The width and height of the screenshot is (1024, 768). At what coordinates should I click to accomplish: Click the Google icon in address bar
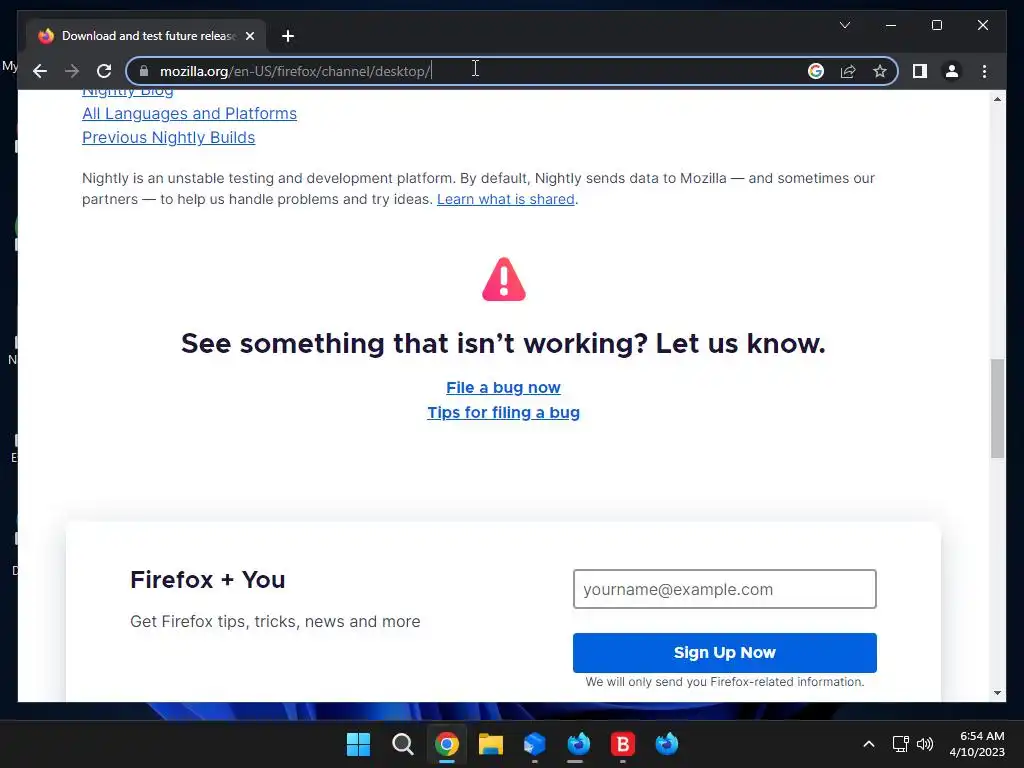coord(816,71)
